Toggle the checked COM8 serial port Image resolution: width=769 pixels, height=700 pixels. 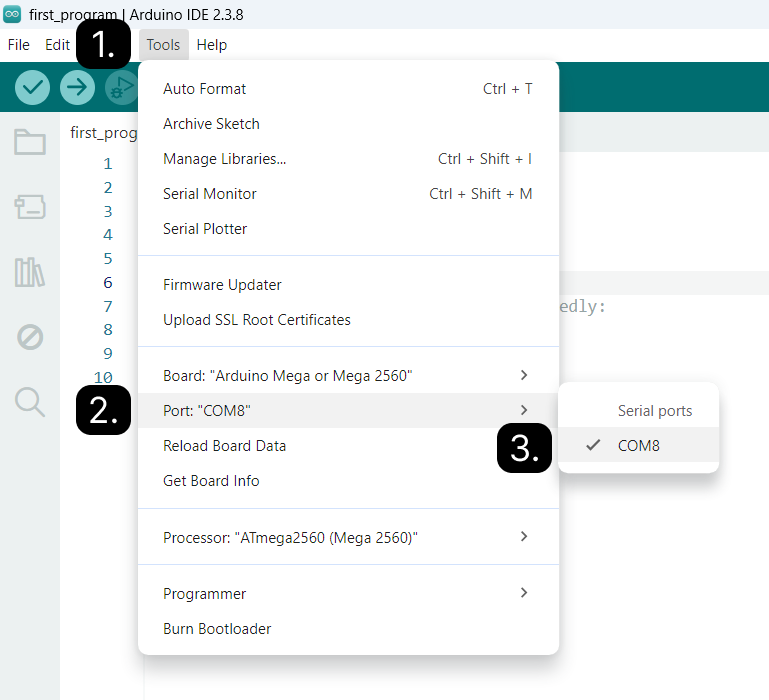[x=638, y=445]
